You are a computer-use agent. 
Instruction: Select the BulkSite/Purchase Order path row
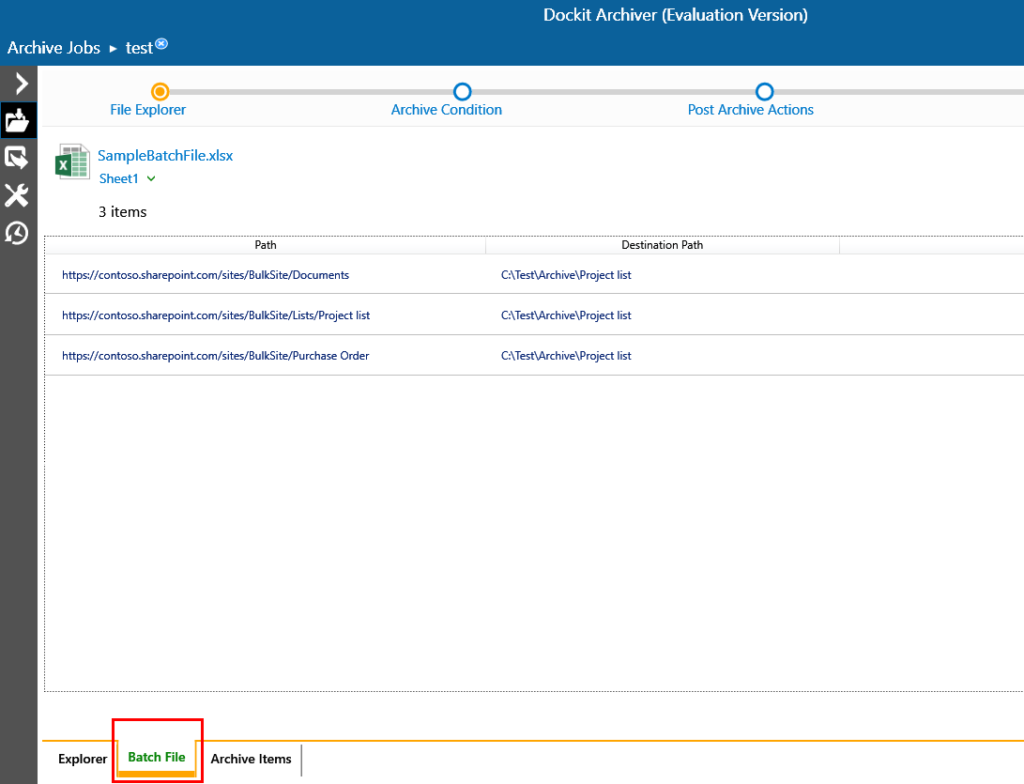coord(216,355)
